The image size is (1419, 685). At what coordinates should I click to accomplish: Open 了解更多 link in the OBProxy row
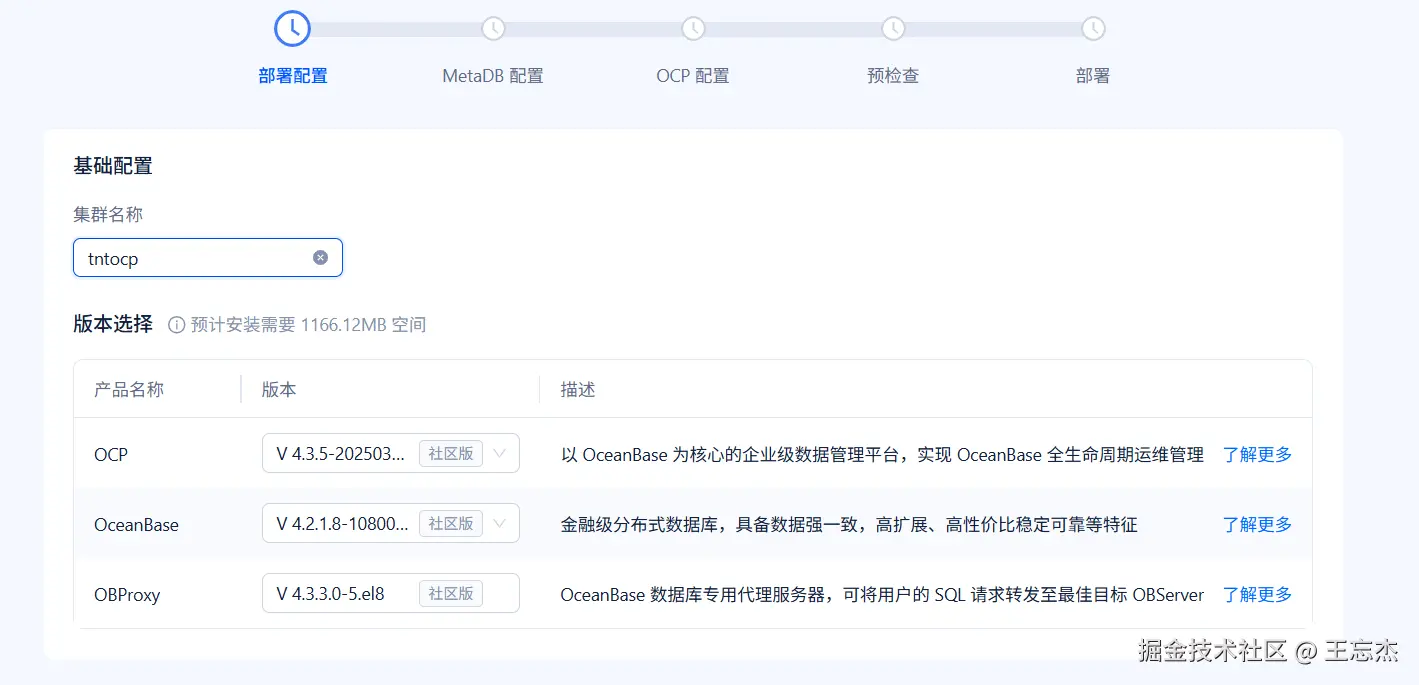click(x=1257, y=594)
